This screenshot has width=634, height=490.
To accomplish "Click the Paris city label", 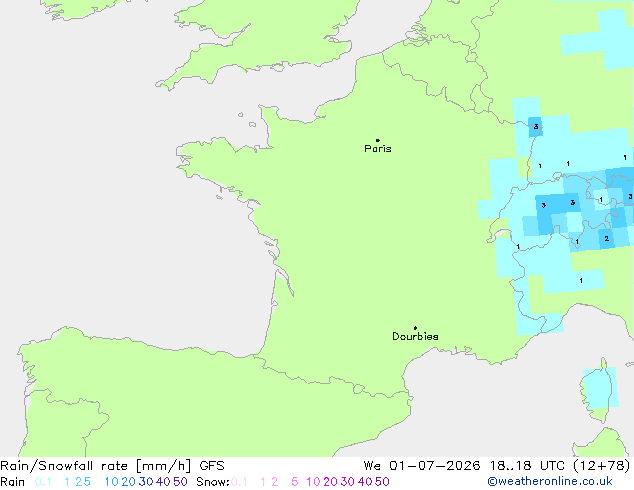I will pyautogui.click(x=378, y=149).
